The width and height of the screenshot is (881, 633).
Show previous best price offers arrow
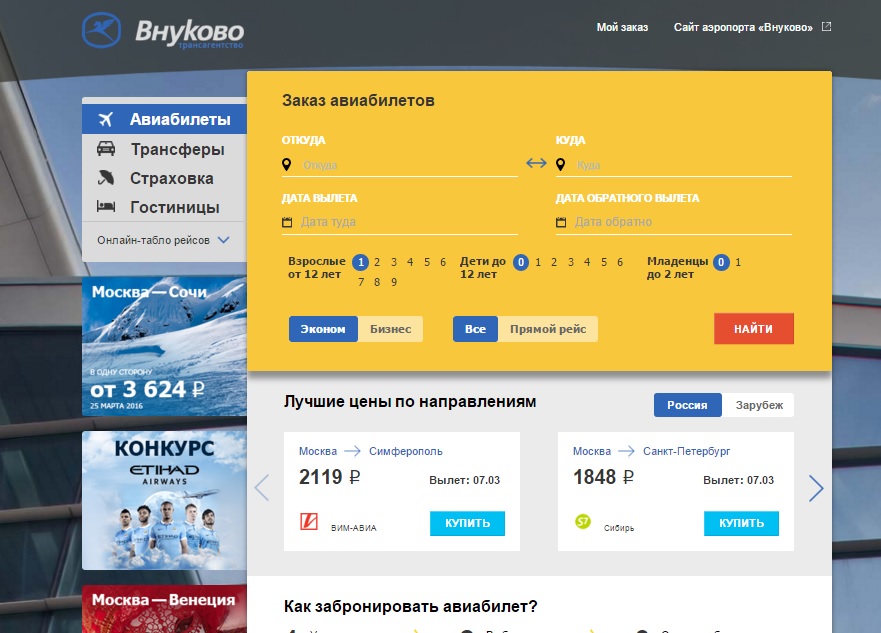coord(262,488)
